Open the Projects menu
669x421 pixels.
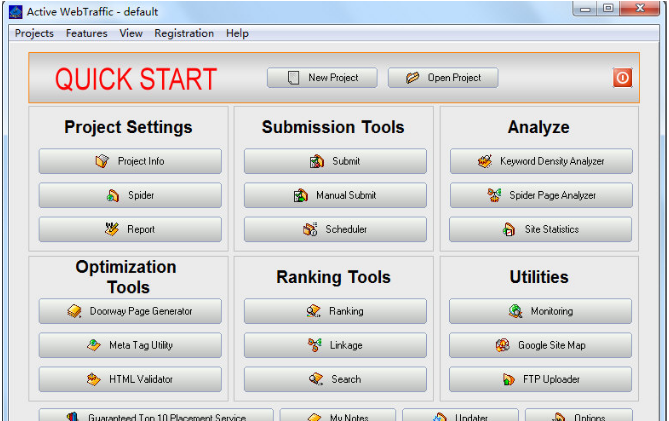[x=34, y=33]
